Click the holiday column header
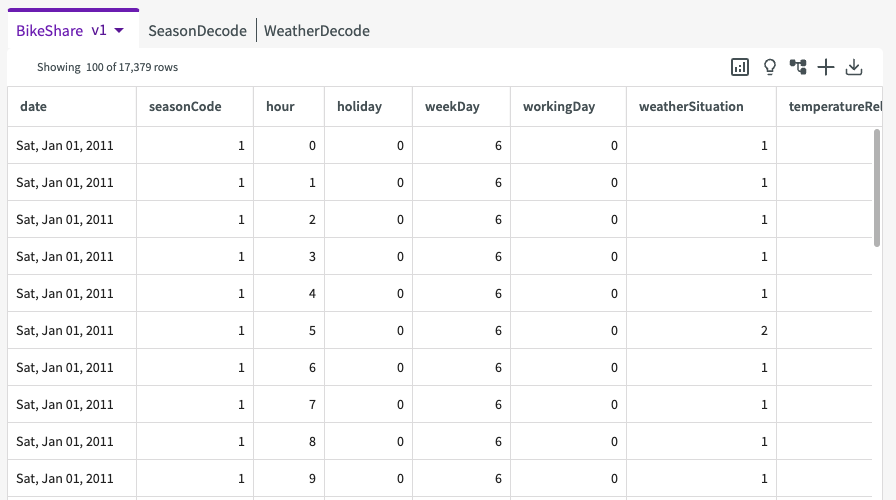The image size is (896, 500). tap(368, 106)
